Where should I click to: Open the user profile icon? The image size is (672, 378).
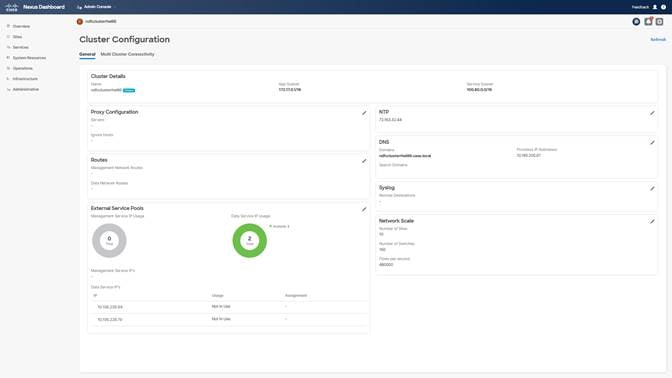(654, 7)
